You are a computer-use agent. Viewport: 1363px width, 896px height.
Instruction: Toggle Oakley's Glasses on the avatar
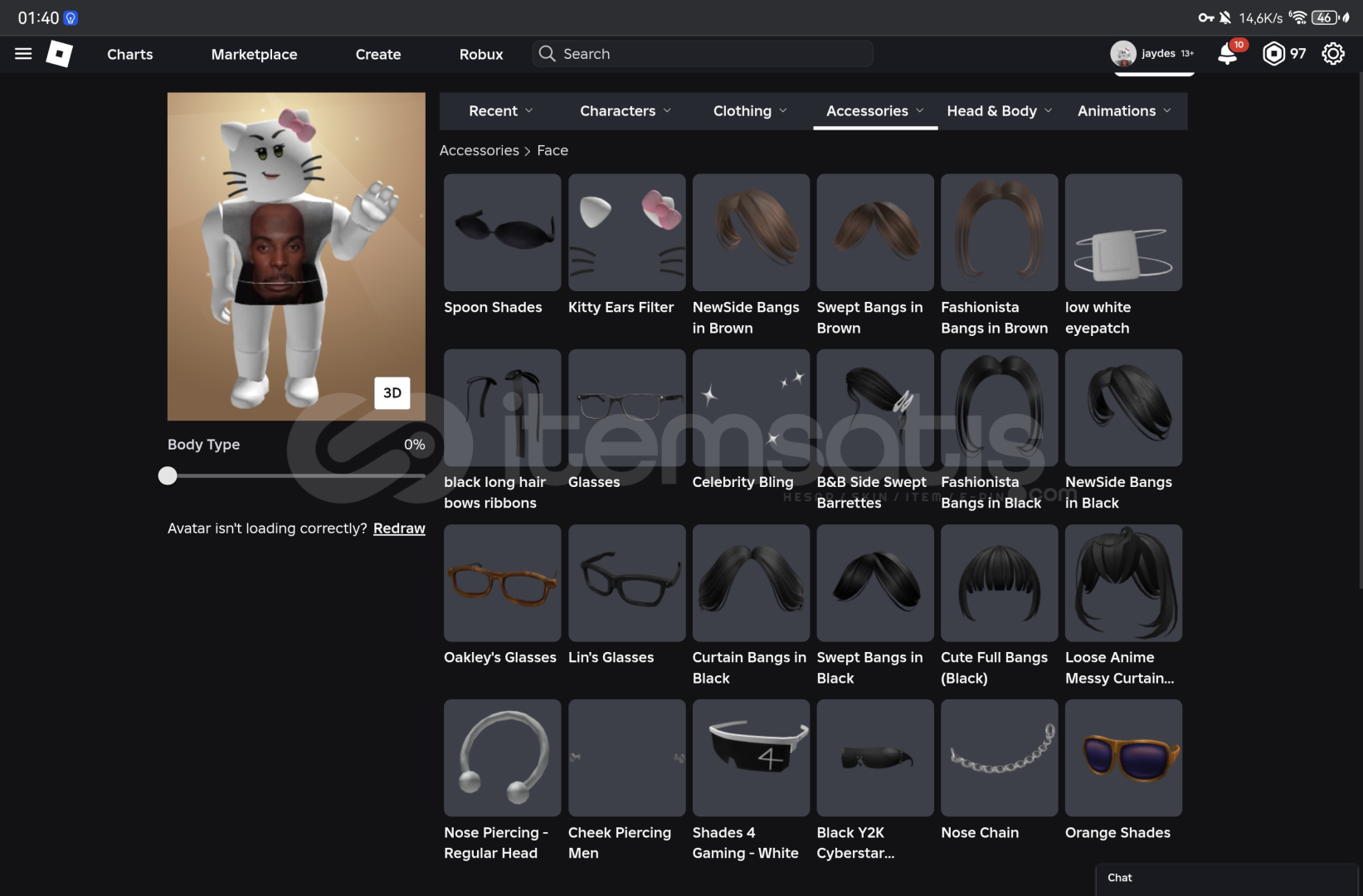click(x=502, y=582)
